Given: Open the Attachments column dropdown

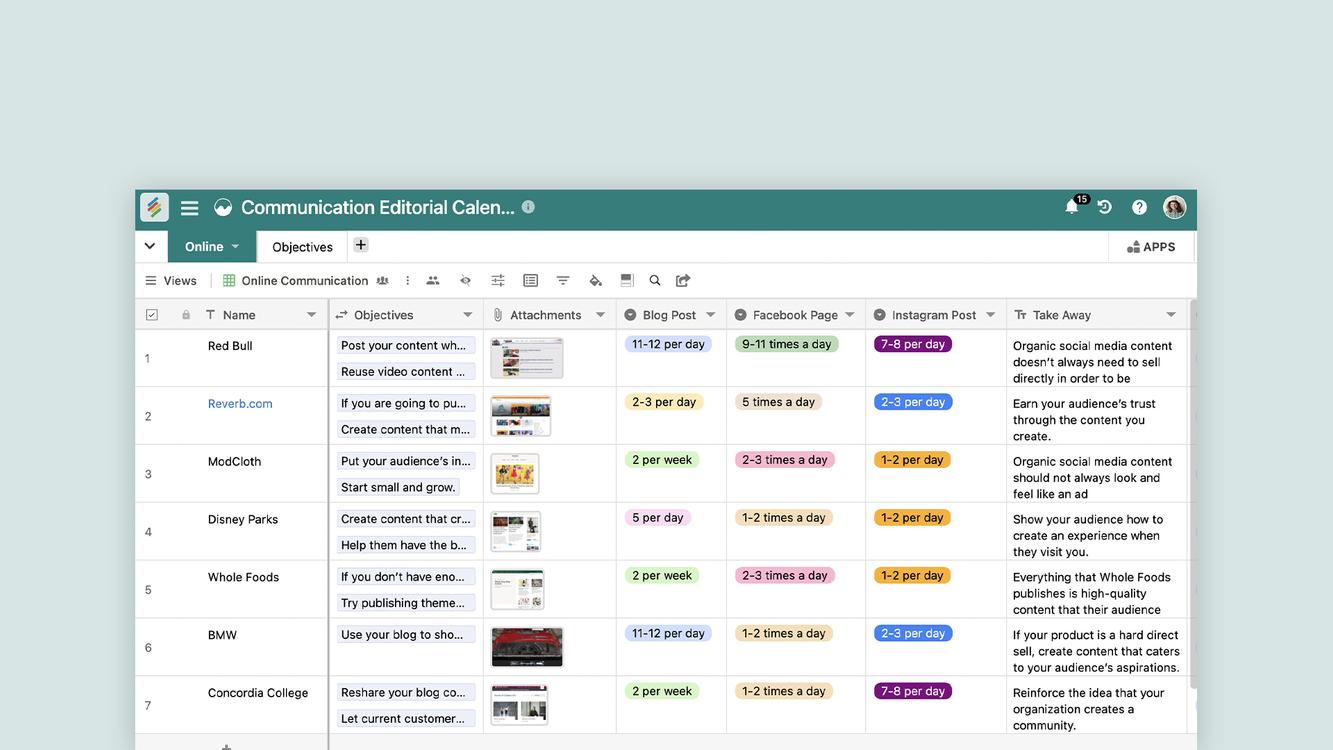Looking at the screenshot, I should pyautogui.click(x=600, y=315).
